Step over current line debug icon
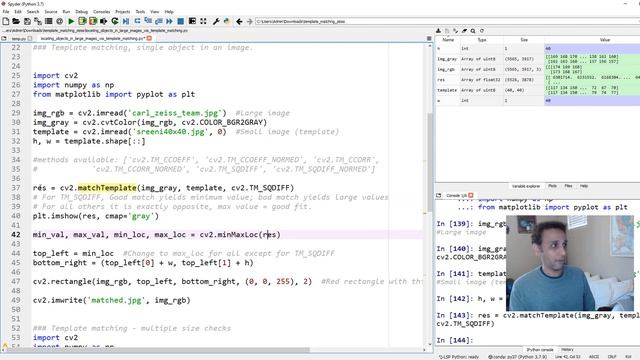The image size is (640, 360). [x=137, y=21]
